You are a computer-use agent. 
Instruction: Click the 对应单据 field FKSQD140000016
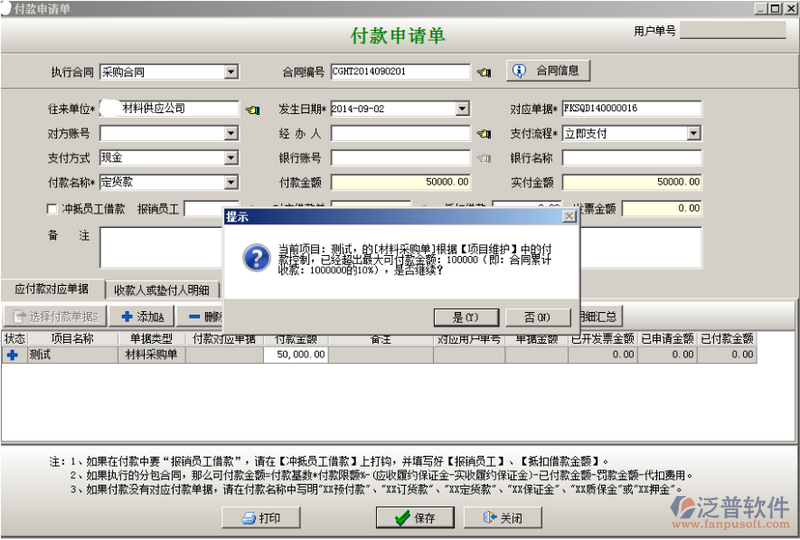pyautogui.click(x=632, y=109)
